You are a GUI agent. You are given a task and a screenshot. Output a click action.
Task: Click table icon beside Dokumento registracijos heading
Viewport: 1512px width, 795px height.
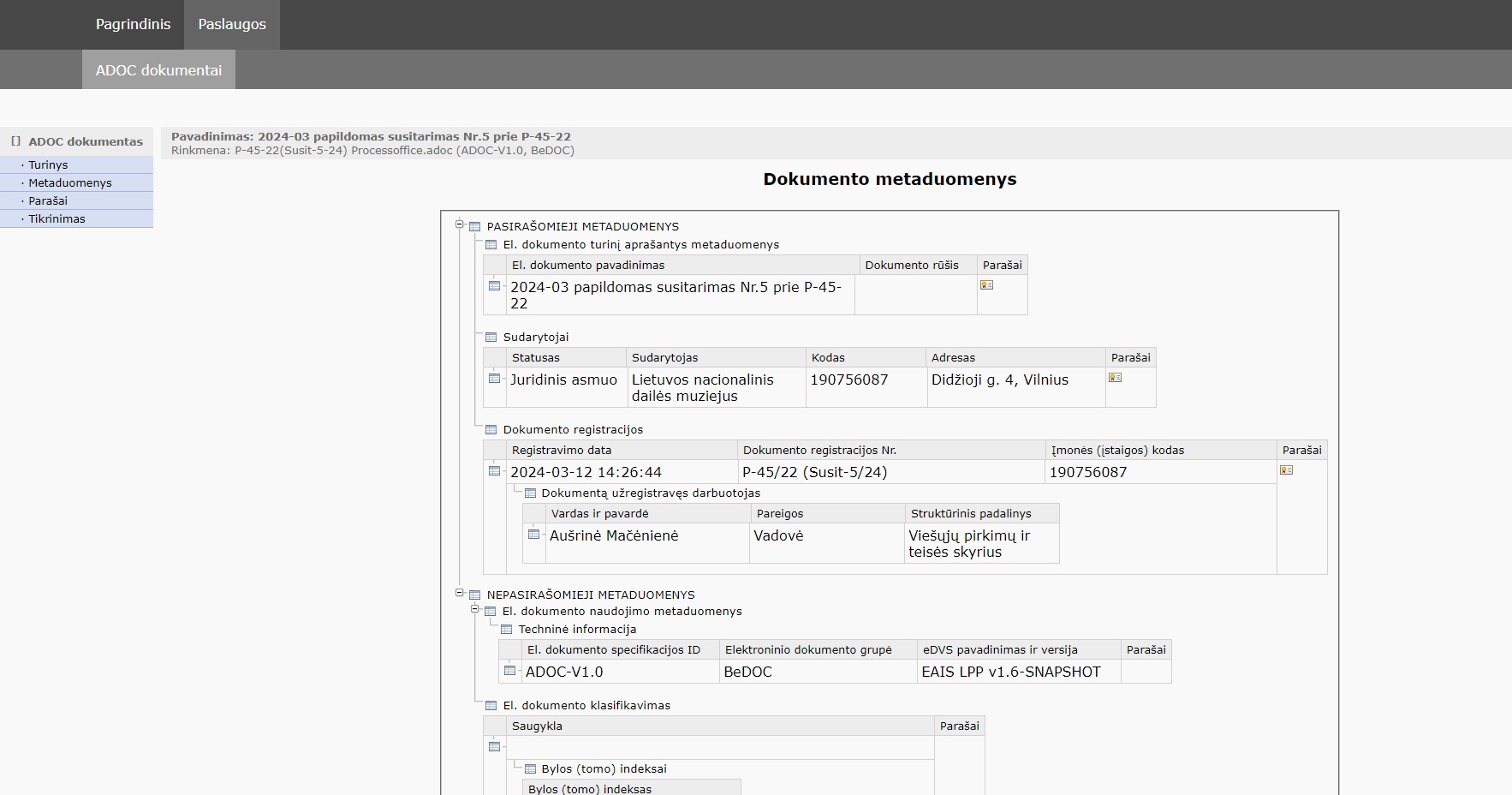click(x=491, y=430)
